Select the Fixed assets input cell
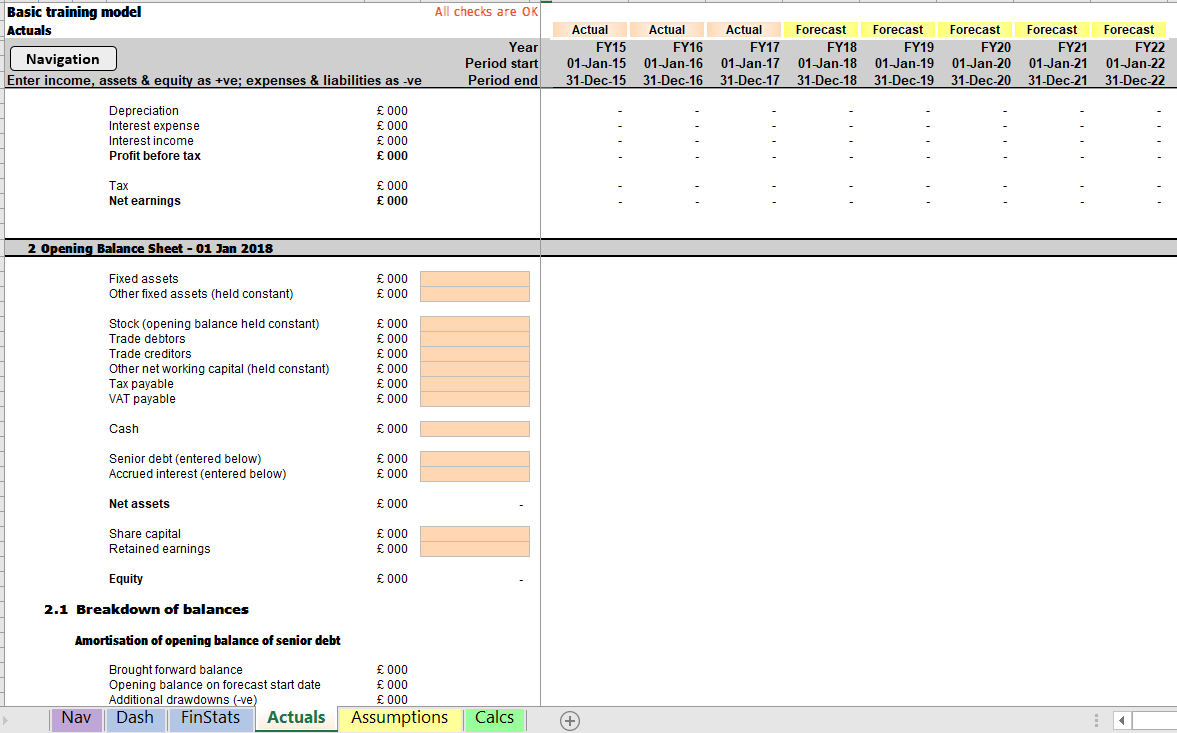 pos(475,279)
